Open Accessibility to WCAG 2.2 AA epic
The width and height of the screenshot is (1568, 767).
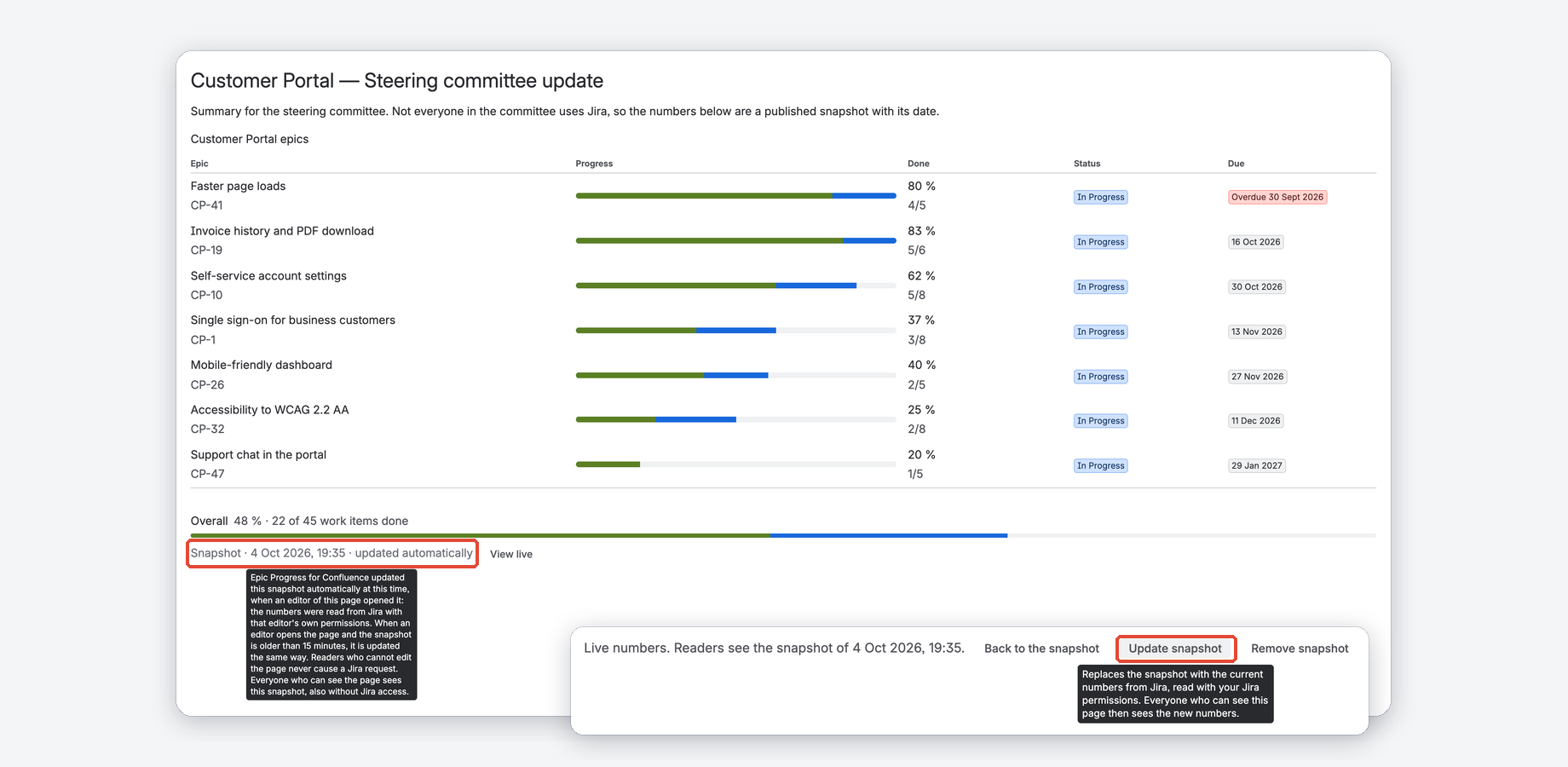269,410
